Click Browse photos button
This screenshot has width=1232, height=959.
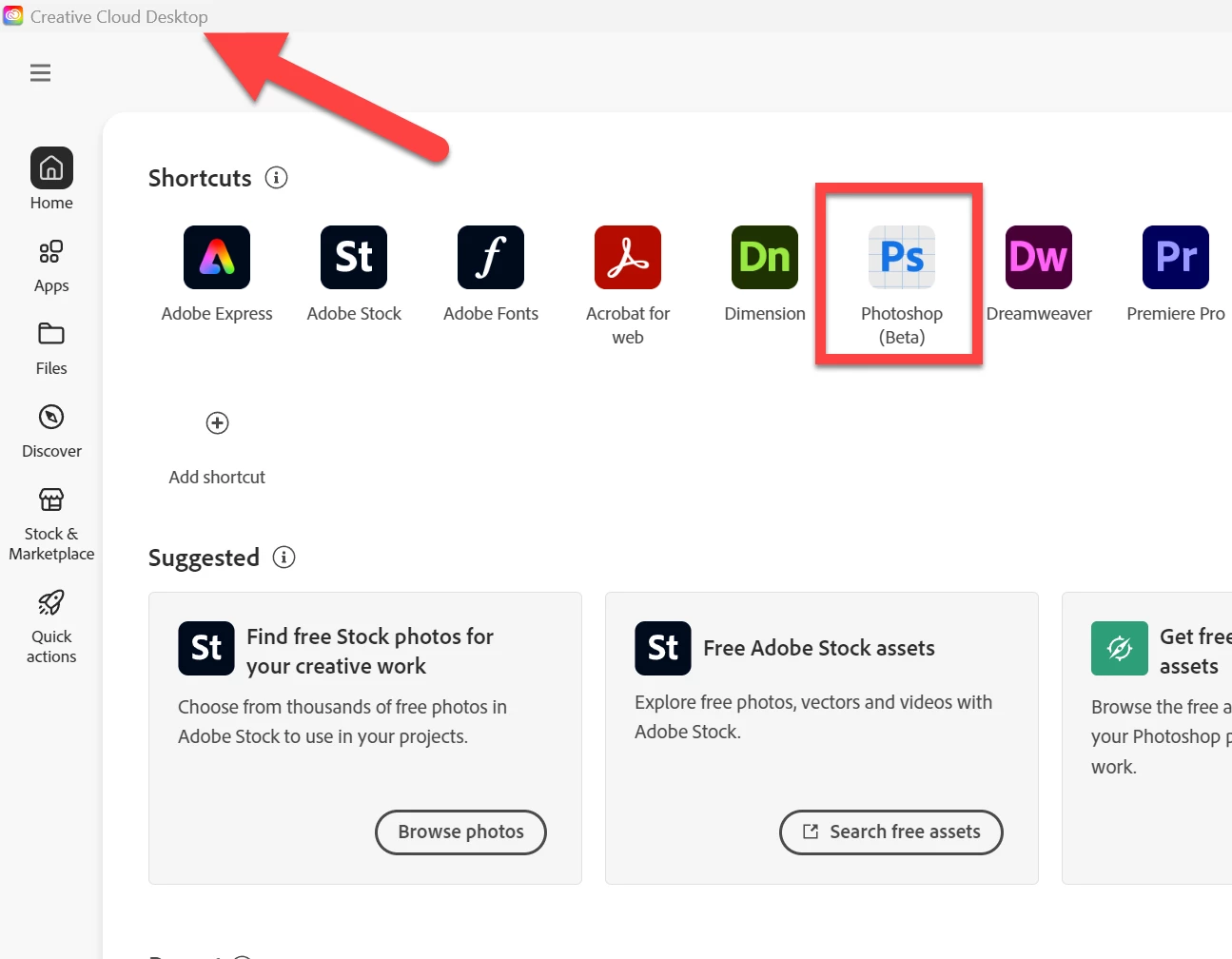[460, 832]
